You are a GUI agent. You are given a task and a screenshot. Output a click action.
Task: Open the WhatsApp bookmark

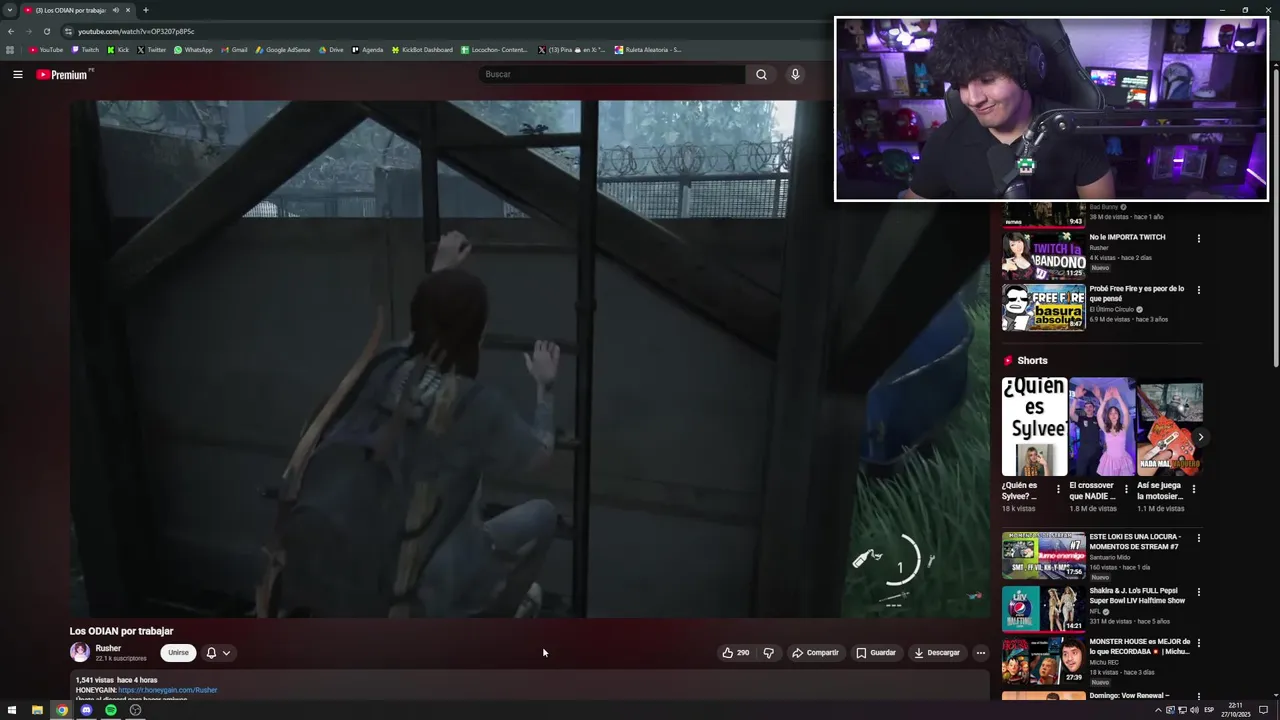(x=193, y=50)
